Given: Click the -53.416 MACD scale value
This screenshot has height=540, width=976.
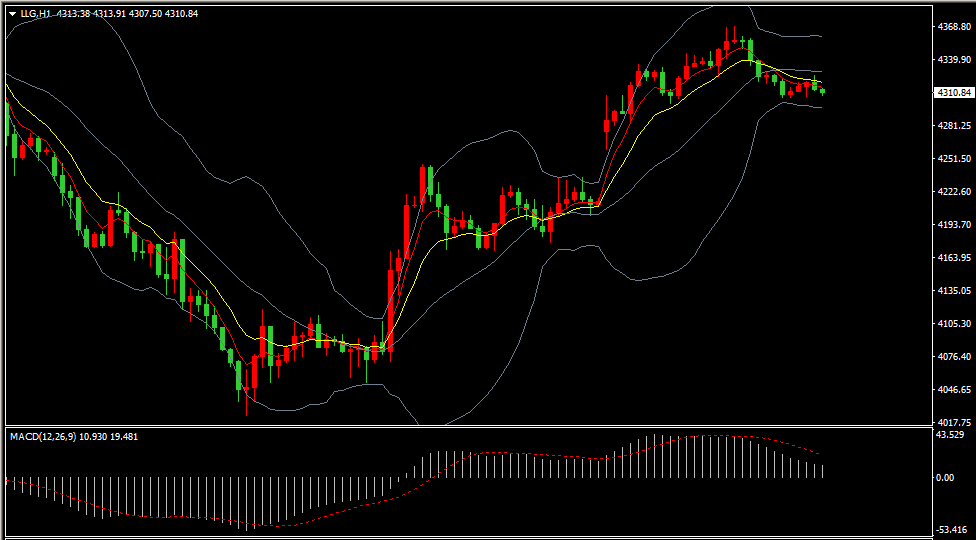Looking at the screenshot, I should 950,529.
